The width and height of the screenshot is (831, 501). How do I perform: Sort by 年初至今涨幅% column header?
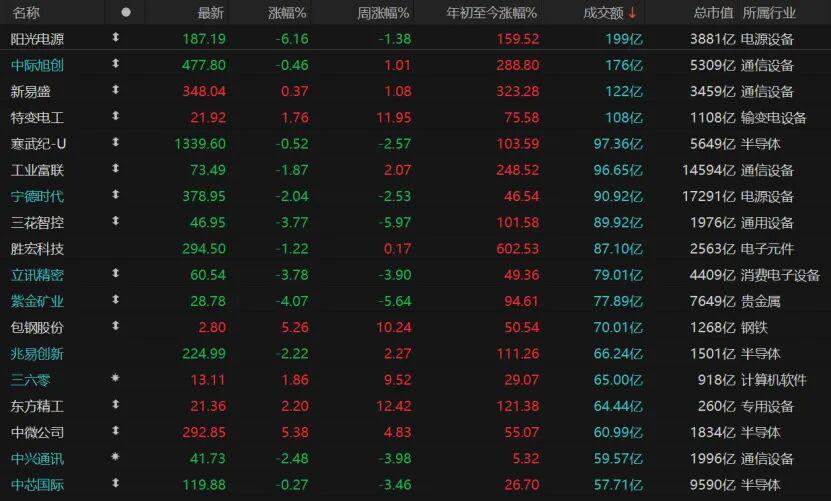click(492, 12)
